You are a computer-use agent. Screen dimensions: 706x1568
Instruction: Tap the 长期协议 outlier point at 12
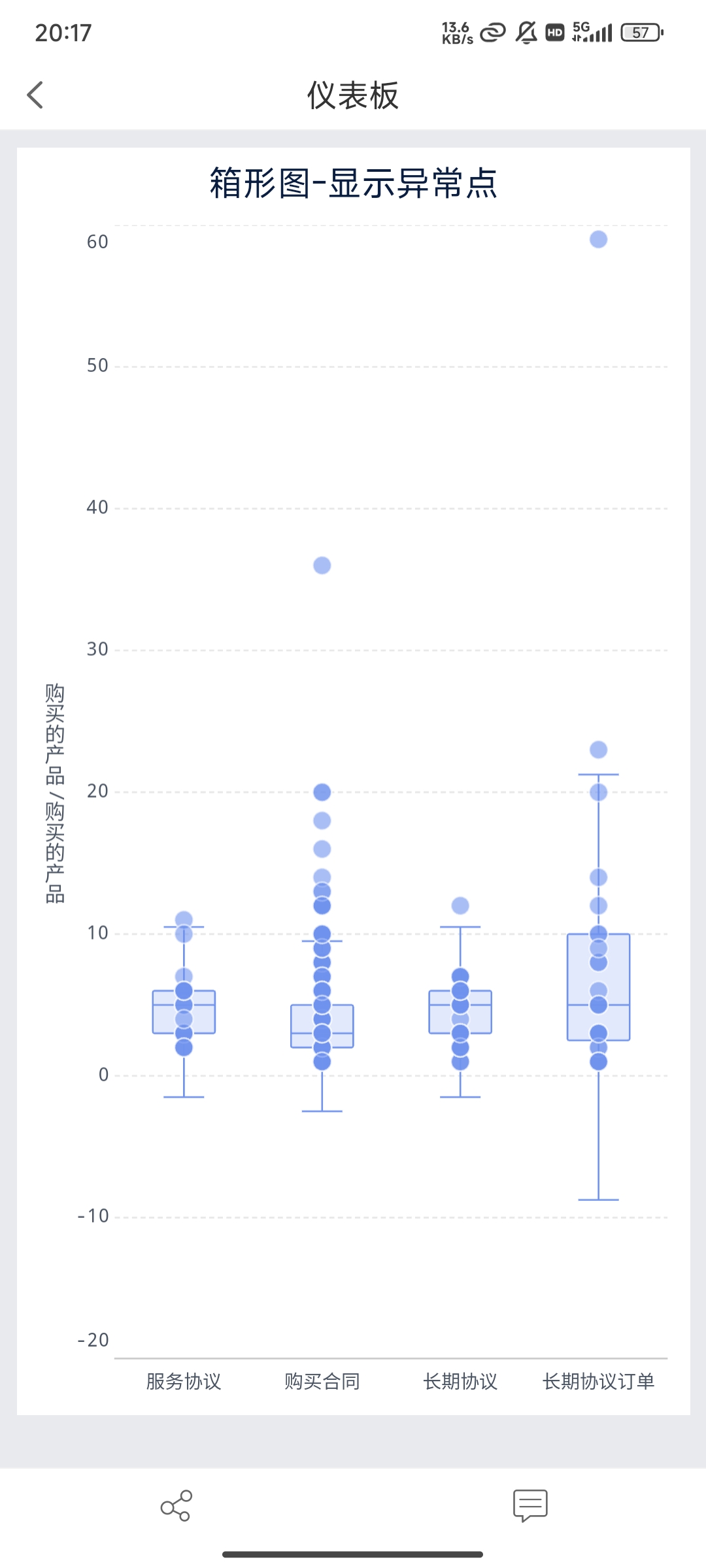tap(460, 906)
